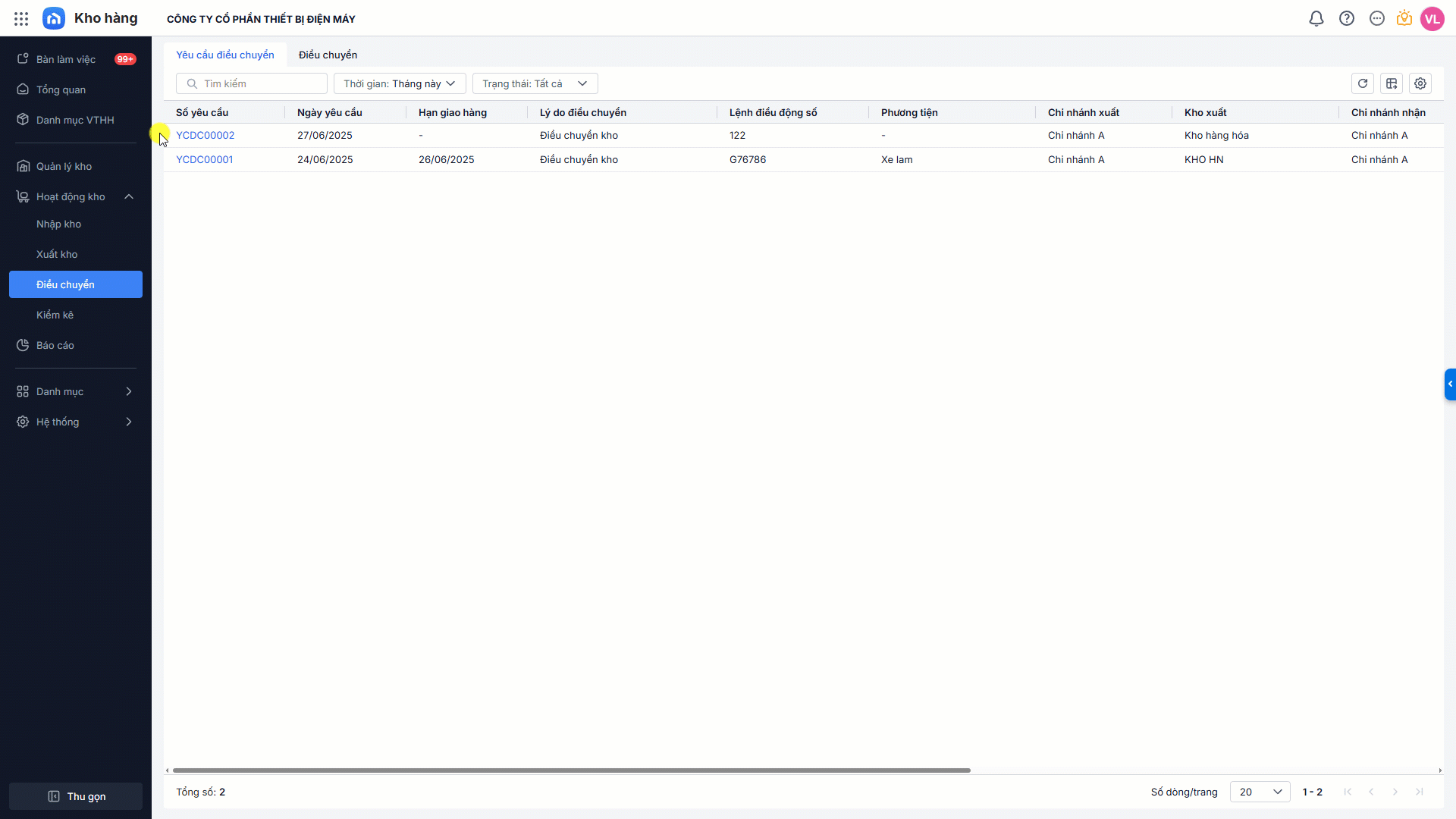Open request link YCDC00002
The height and width of the screenshot is (819, 1456).
[206, 136]
